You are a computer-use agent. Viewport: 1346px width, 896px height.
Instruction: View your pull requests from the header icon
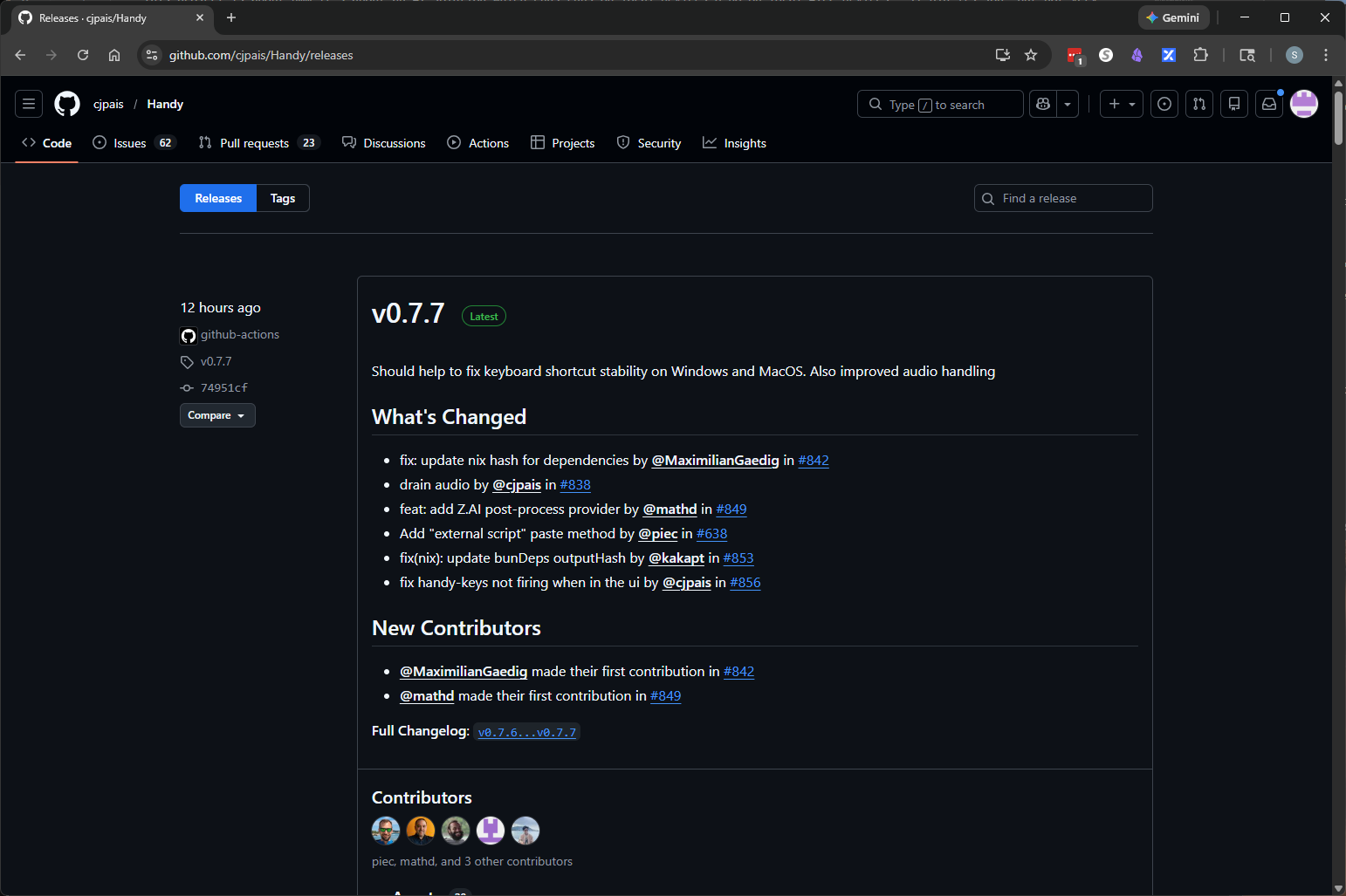(x=1199, y=104)
